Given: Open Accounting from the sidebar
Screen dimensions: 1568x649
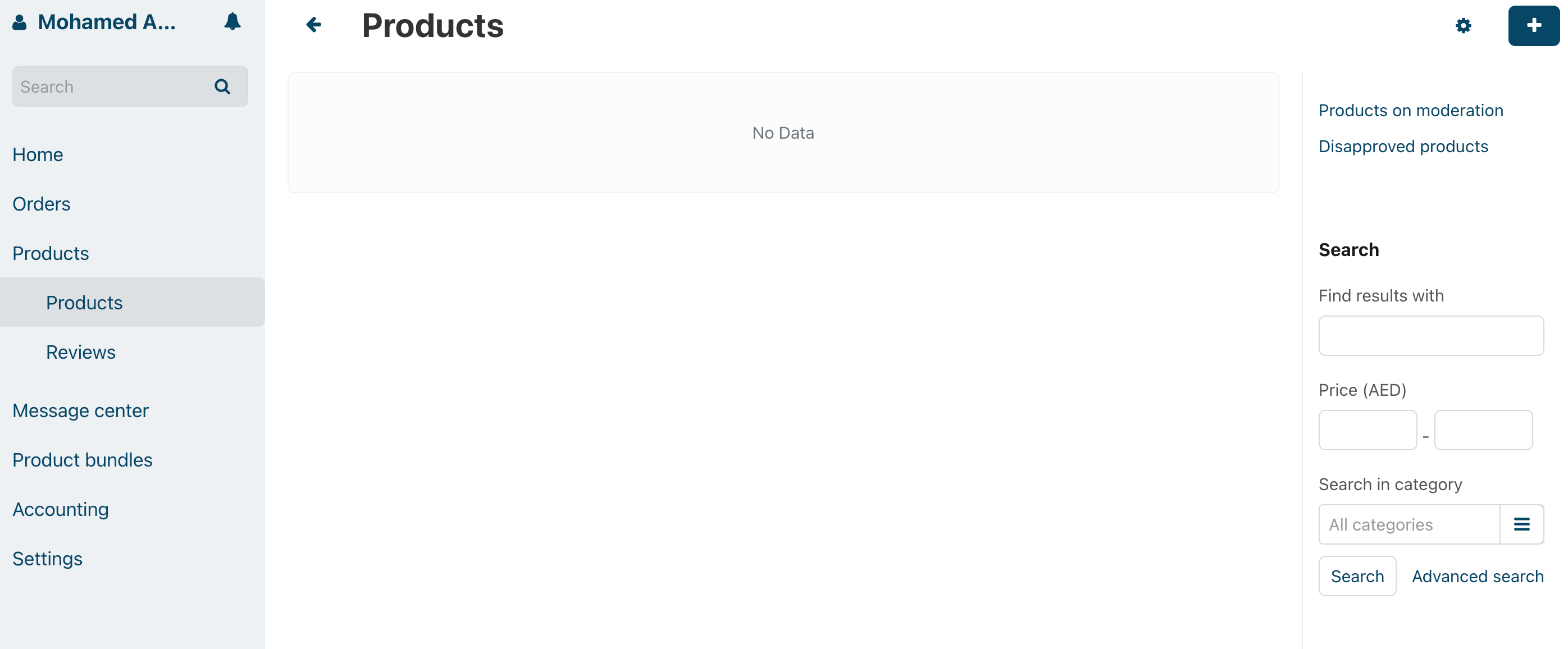Looking at the screenshot, I should [60, 509].
